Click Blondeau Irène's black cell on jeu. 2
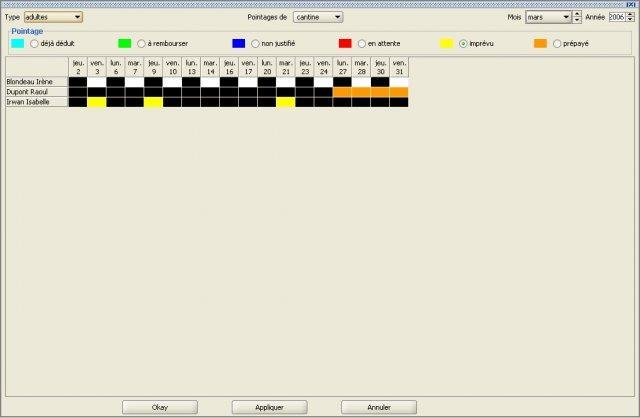Viewport: 640px width, 418px height. click(x=78, y=82)
